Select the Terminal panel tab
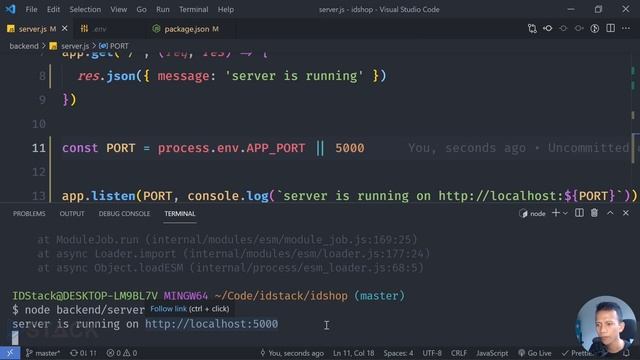This screenshot has width=640, height=360. click(x=180, y=213)
